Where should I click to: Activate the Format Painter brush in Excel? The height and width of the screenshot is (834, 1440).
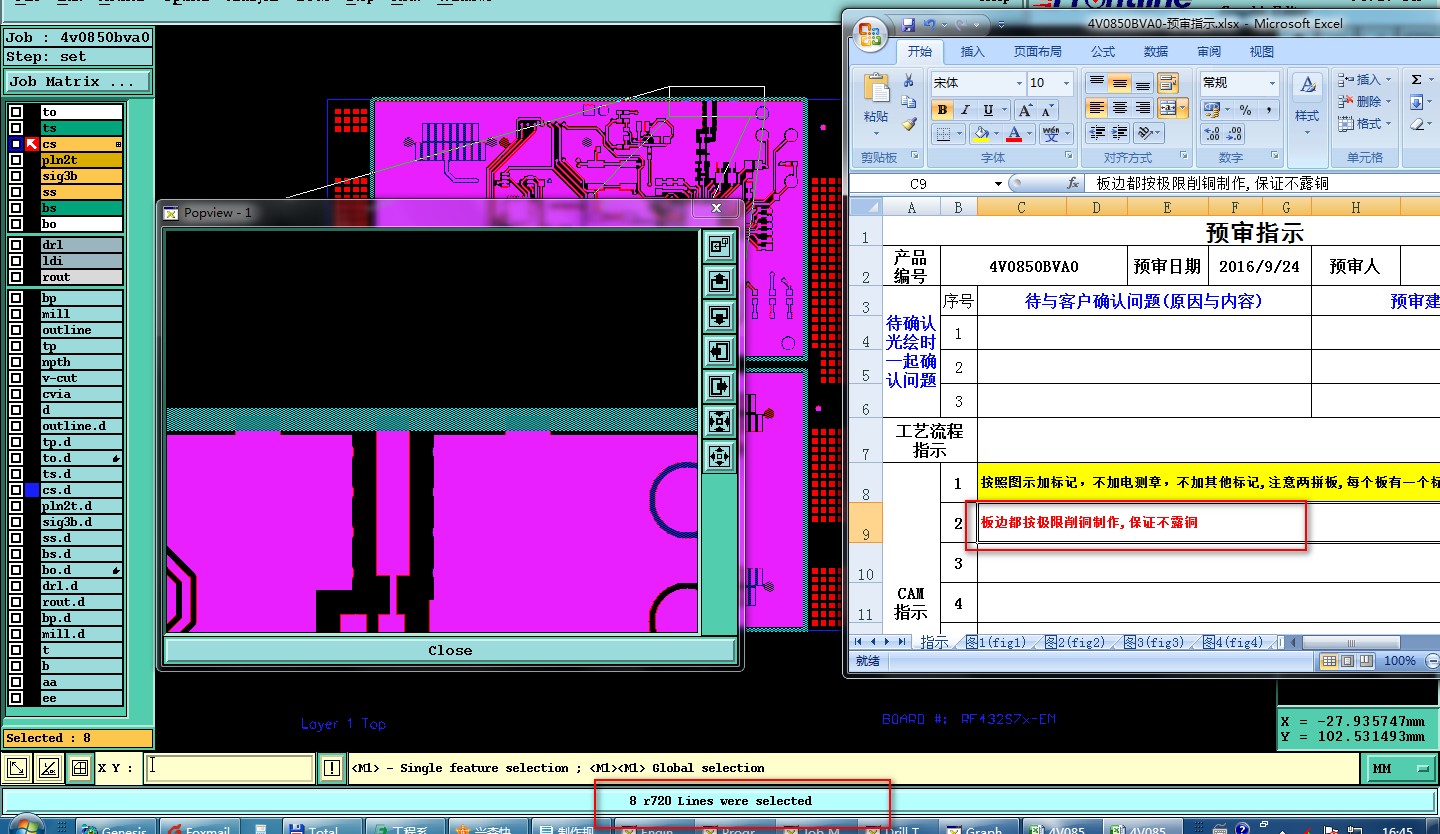(x=909, y=124)
